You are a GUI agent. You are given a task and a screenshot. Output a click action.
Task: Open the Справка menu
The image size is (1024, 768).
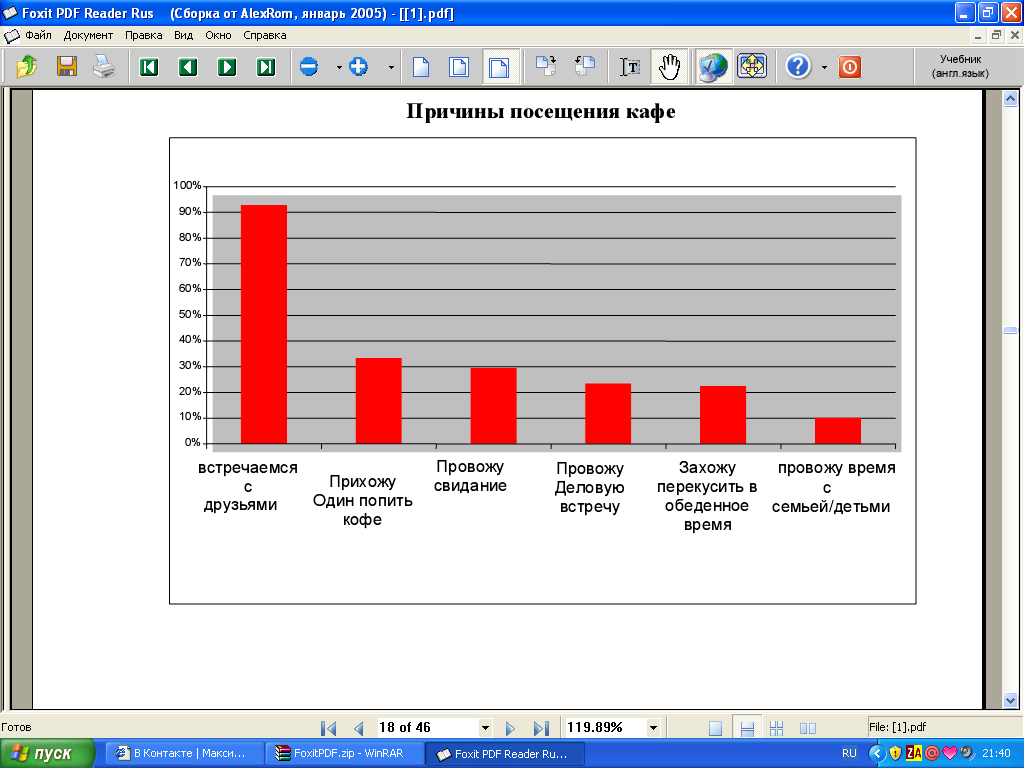click(x=264, y=35)
